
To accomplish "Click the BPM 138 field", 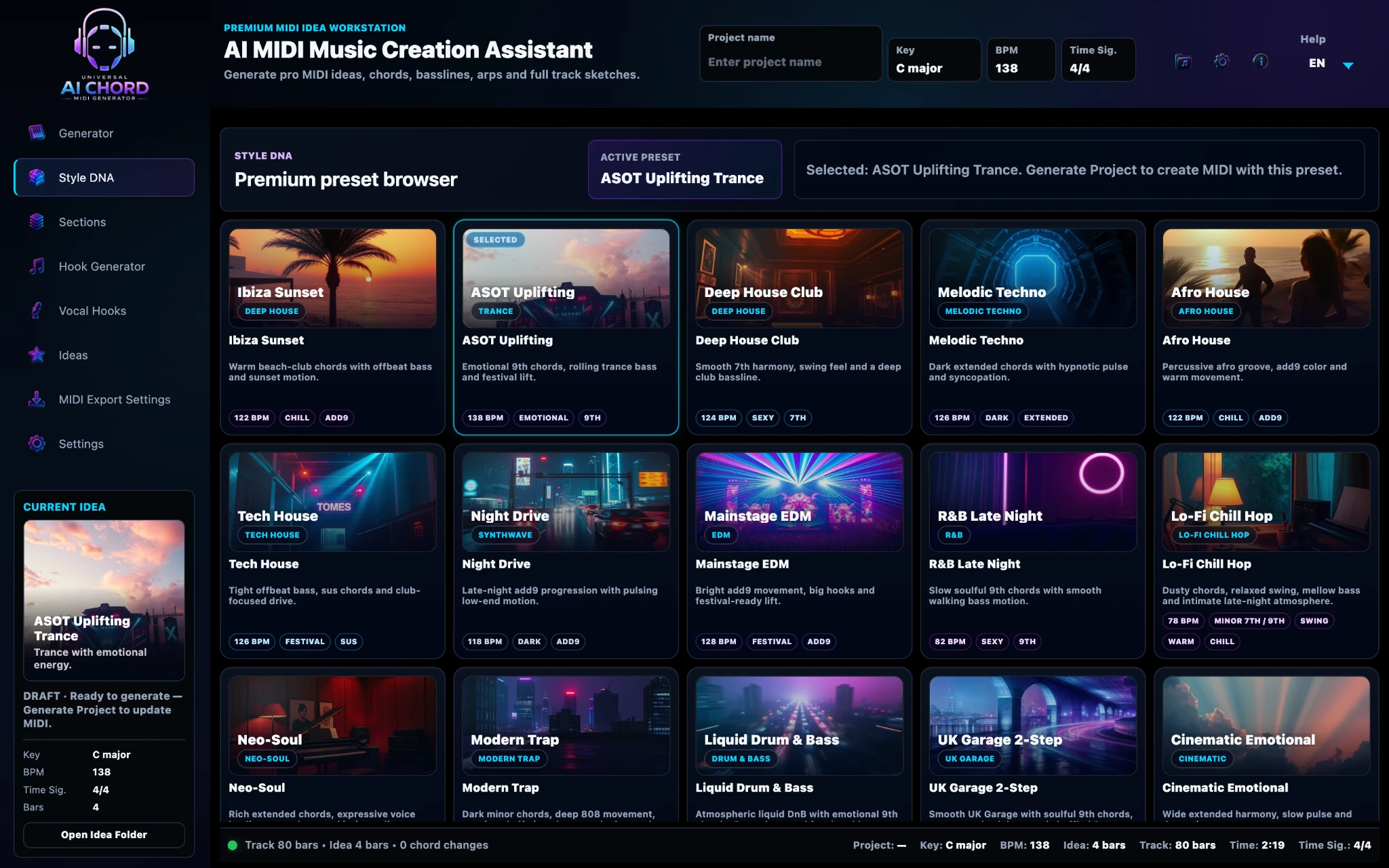I will 1021,60.
